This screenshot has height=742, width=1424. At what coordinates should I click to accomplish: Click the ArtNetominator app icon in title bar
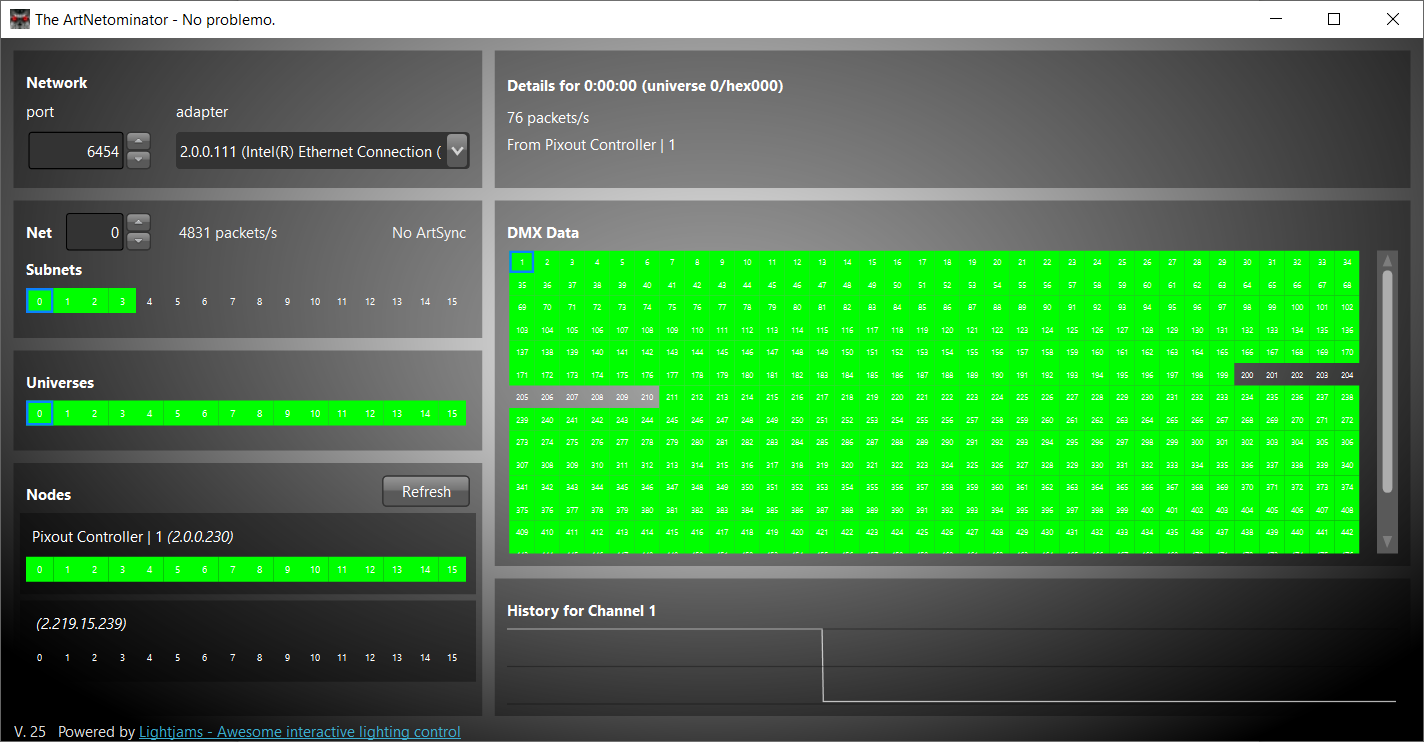[20, 19]
